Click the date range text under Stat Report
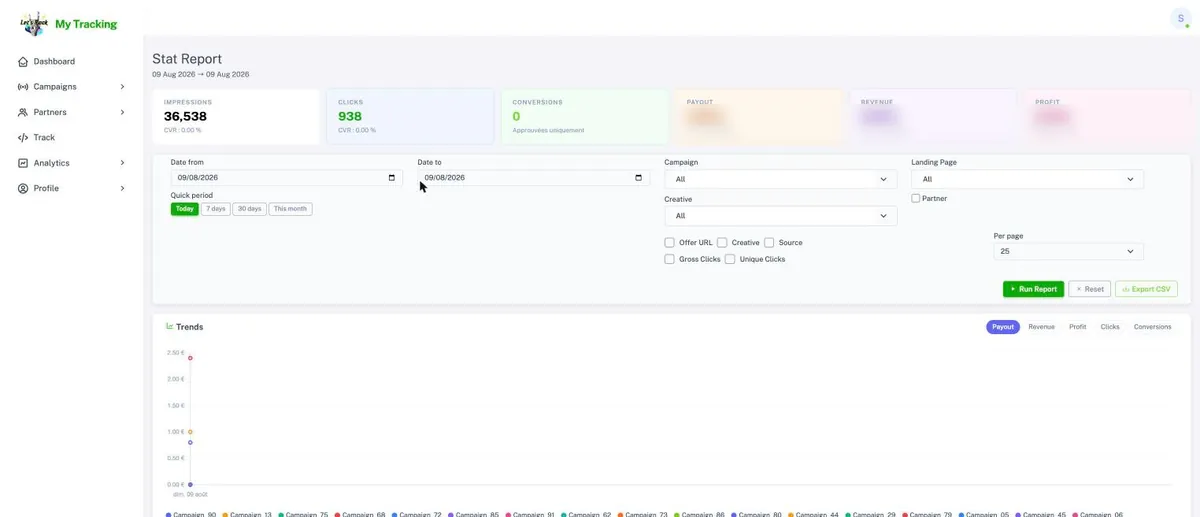The width and height of the screenshot is (1200, 517). 201,75
